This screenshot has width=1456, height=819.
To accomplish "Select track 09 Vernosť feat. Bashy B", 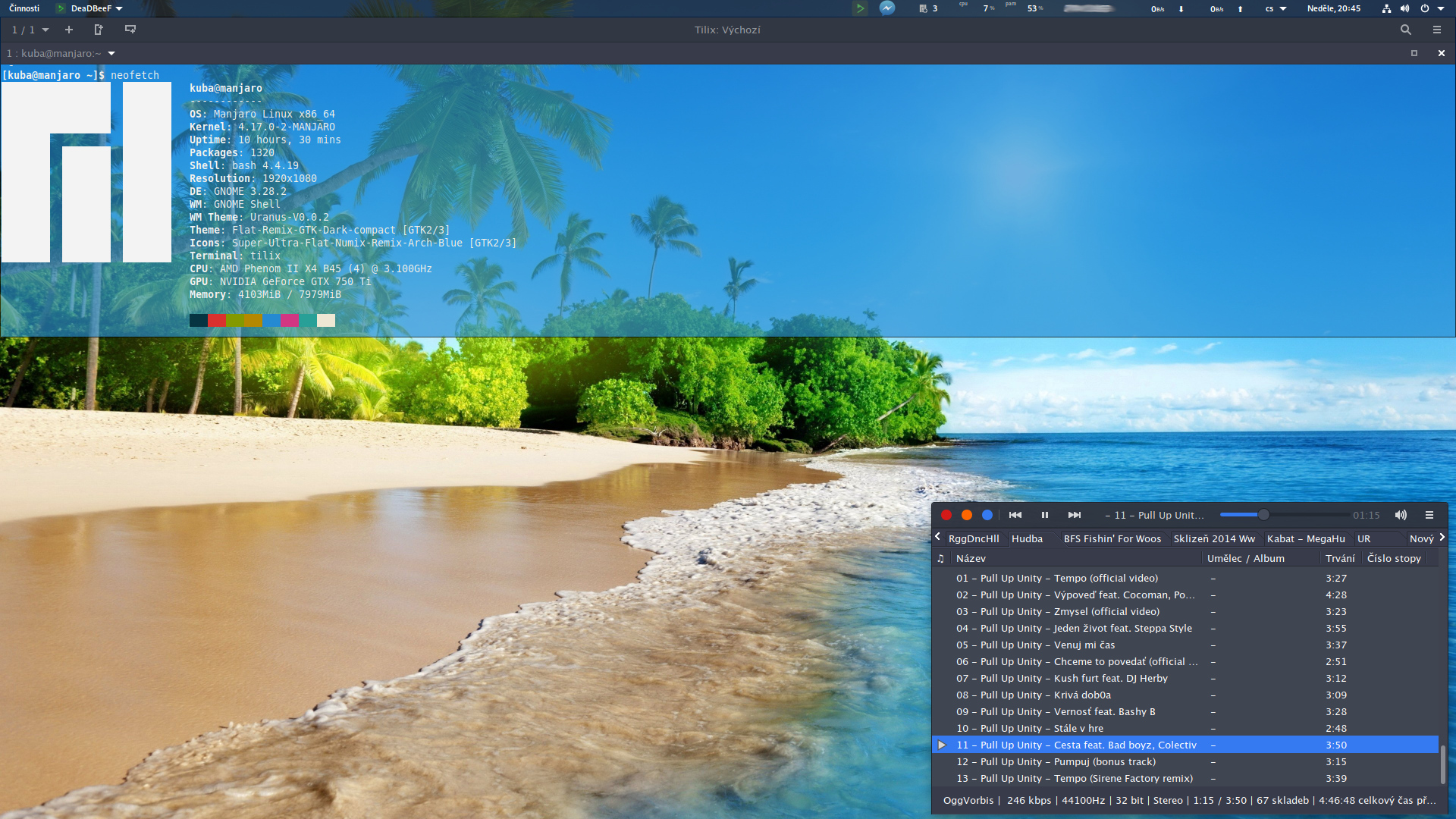I will click(1185, 711).
